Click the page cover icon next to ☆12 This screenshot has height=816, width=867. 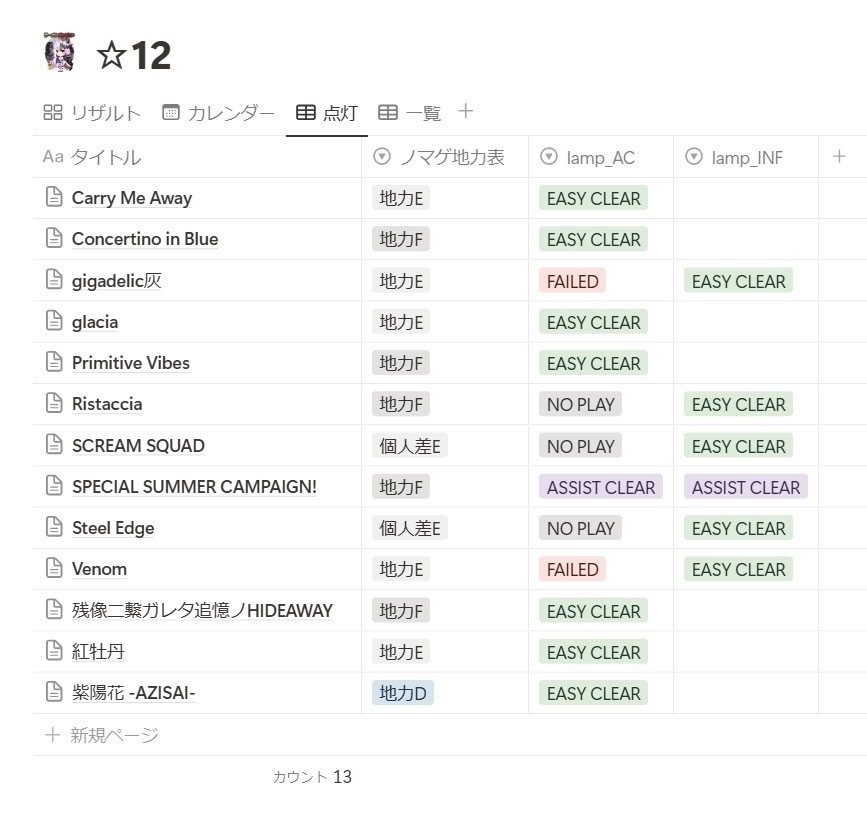point(59,52)
